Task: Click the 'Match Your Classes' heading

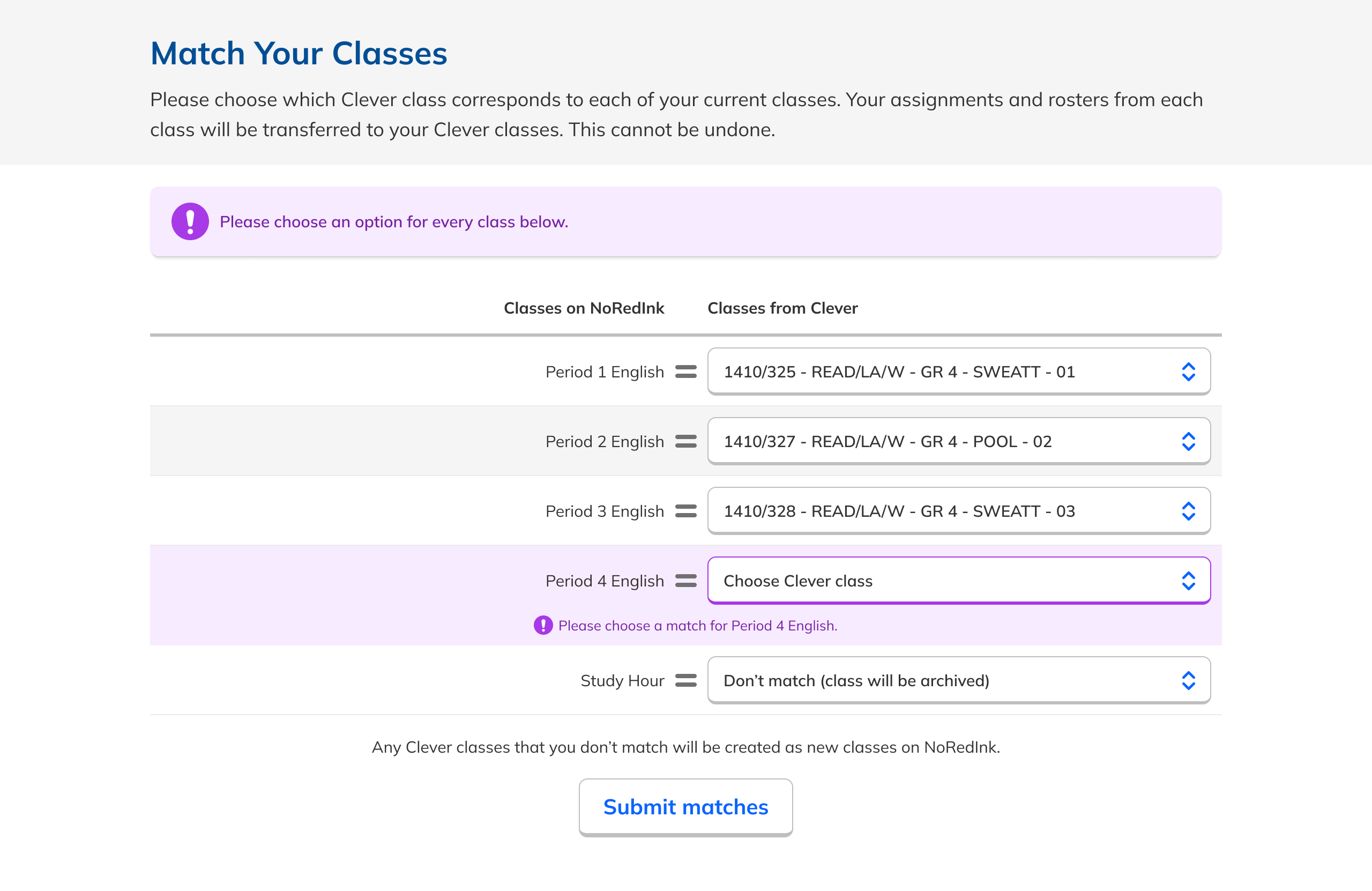Action: pyautogui.click(x=299, y=54)
